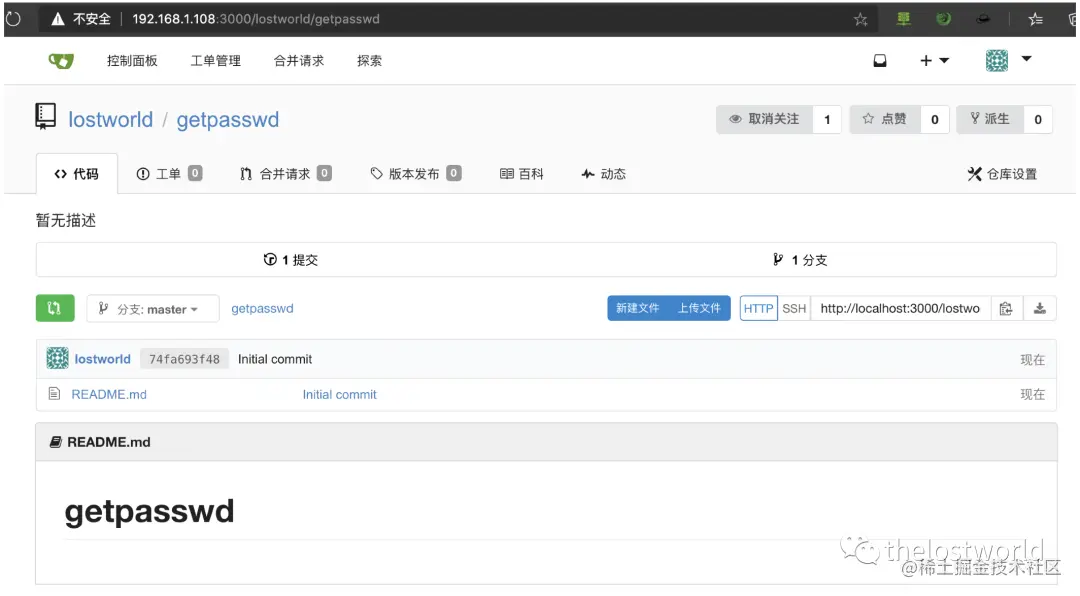Click the 上传文件 upload file button
This screenshot has height=596, width=1080.
[x=699, y=308]
